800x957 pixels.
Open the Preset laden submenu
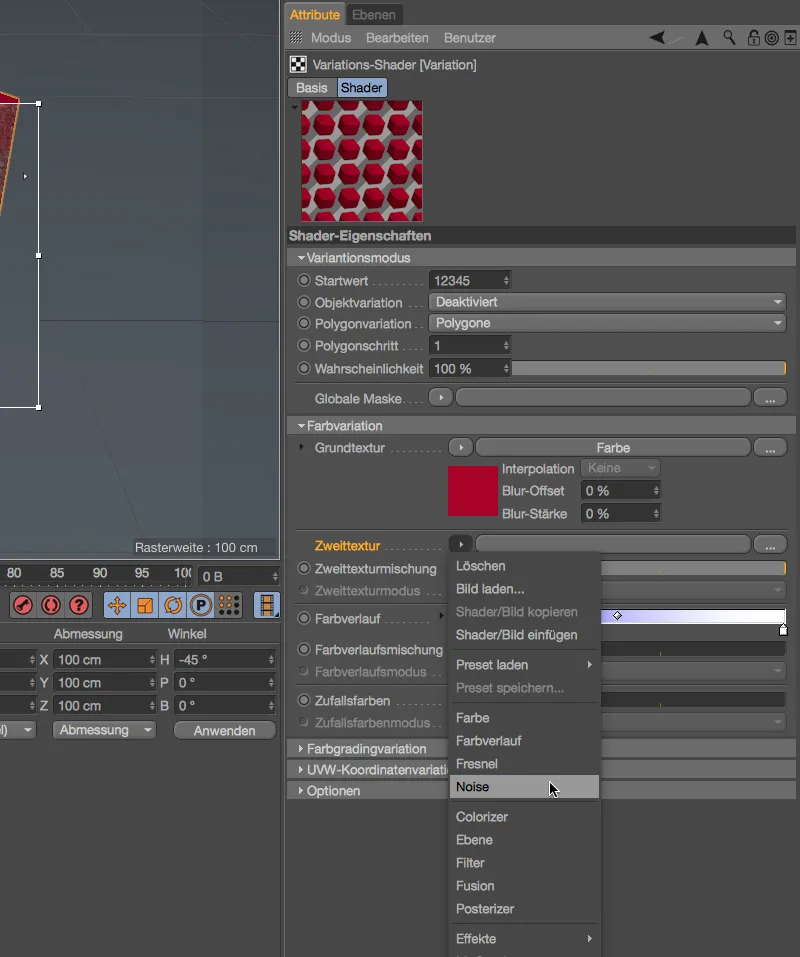(524, 665)
